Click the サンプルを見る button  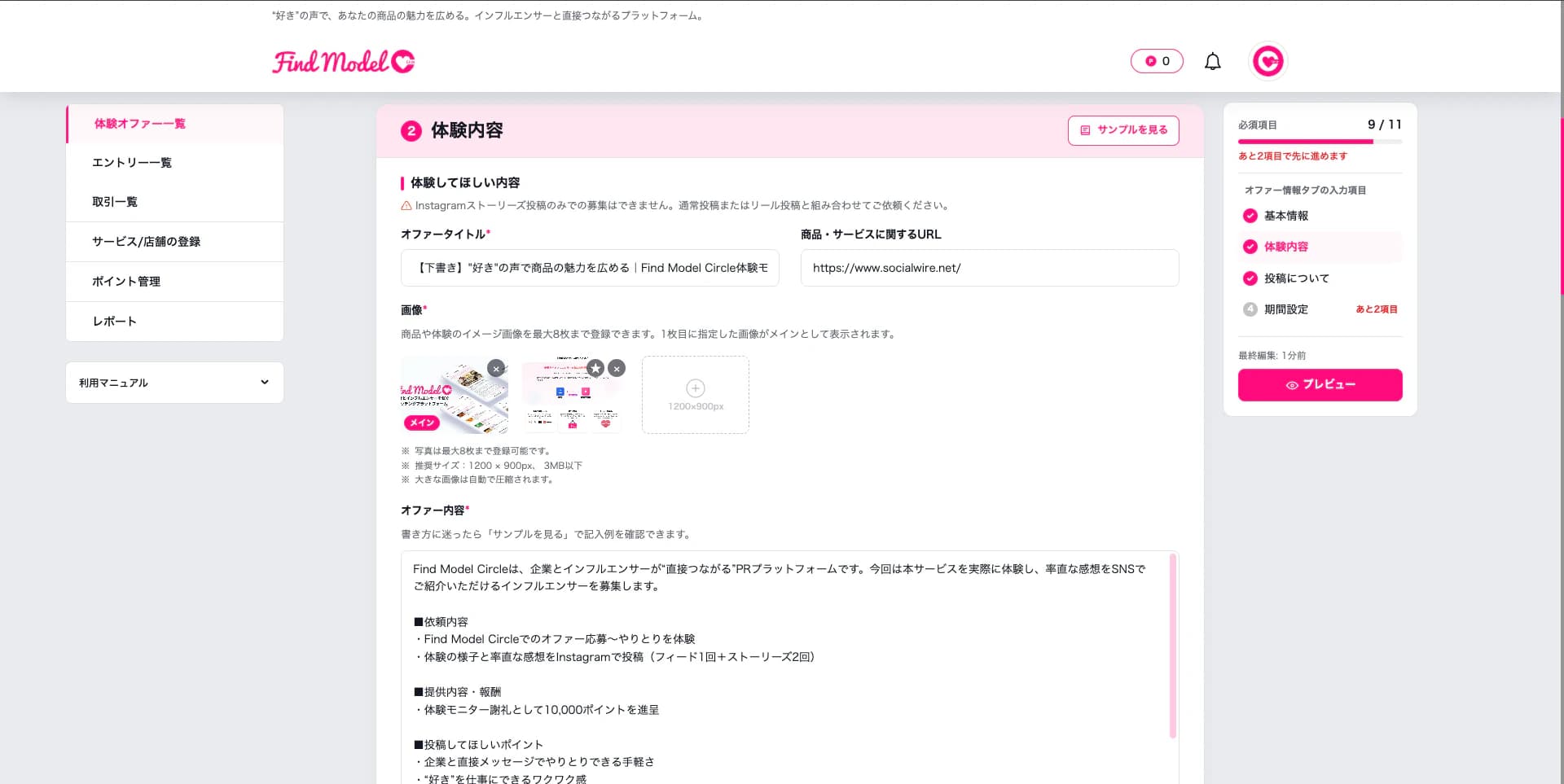coord(1123,130)
